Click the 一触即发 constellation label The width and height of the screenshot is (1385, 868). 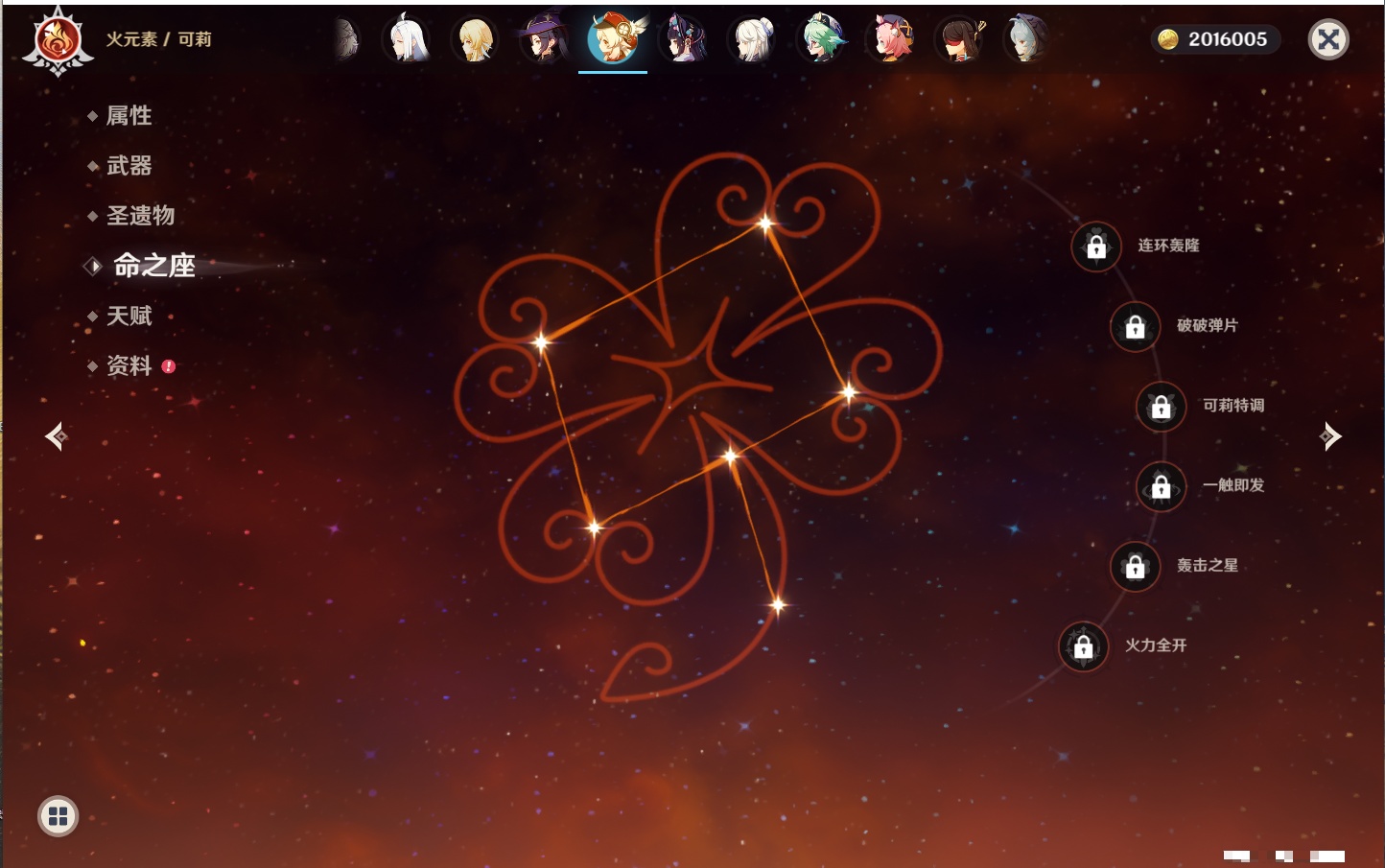click(1233, 485)
